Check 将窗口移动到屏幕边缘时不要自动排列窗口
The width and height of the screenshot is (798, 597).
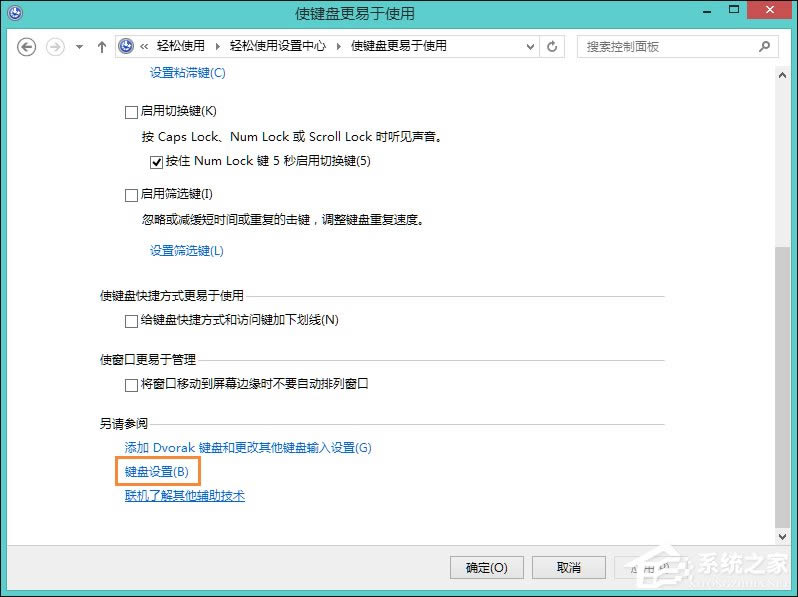[x=131, y=385]
